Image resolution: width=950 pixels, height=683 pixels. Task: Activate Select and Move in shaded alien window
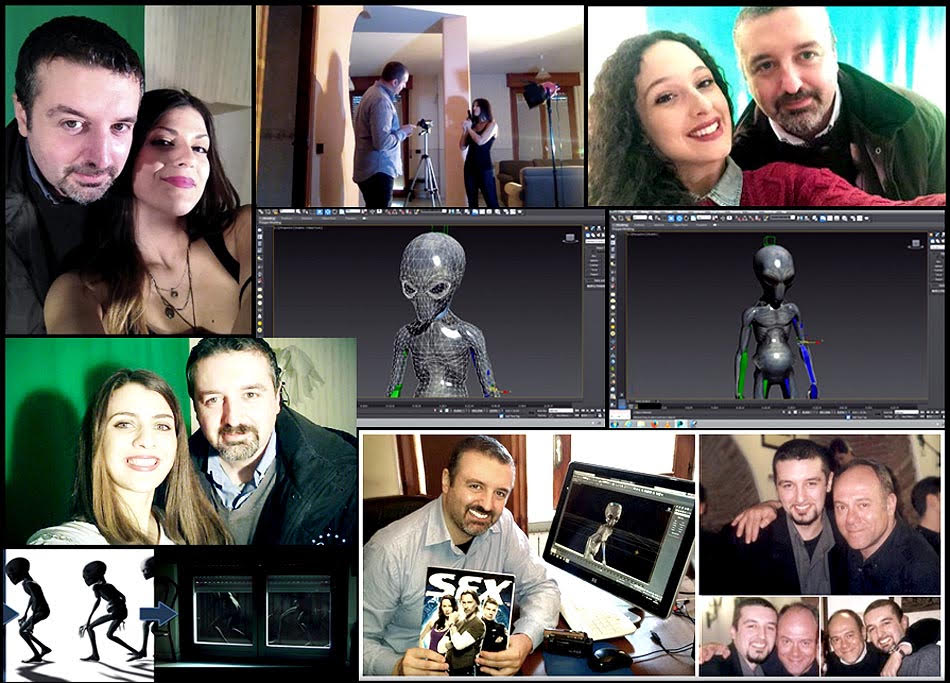pyautogui.click(x=679, y=218)
